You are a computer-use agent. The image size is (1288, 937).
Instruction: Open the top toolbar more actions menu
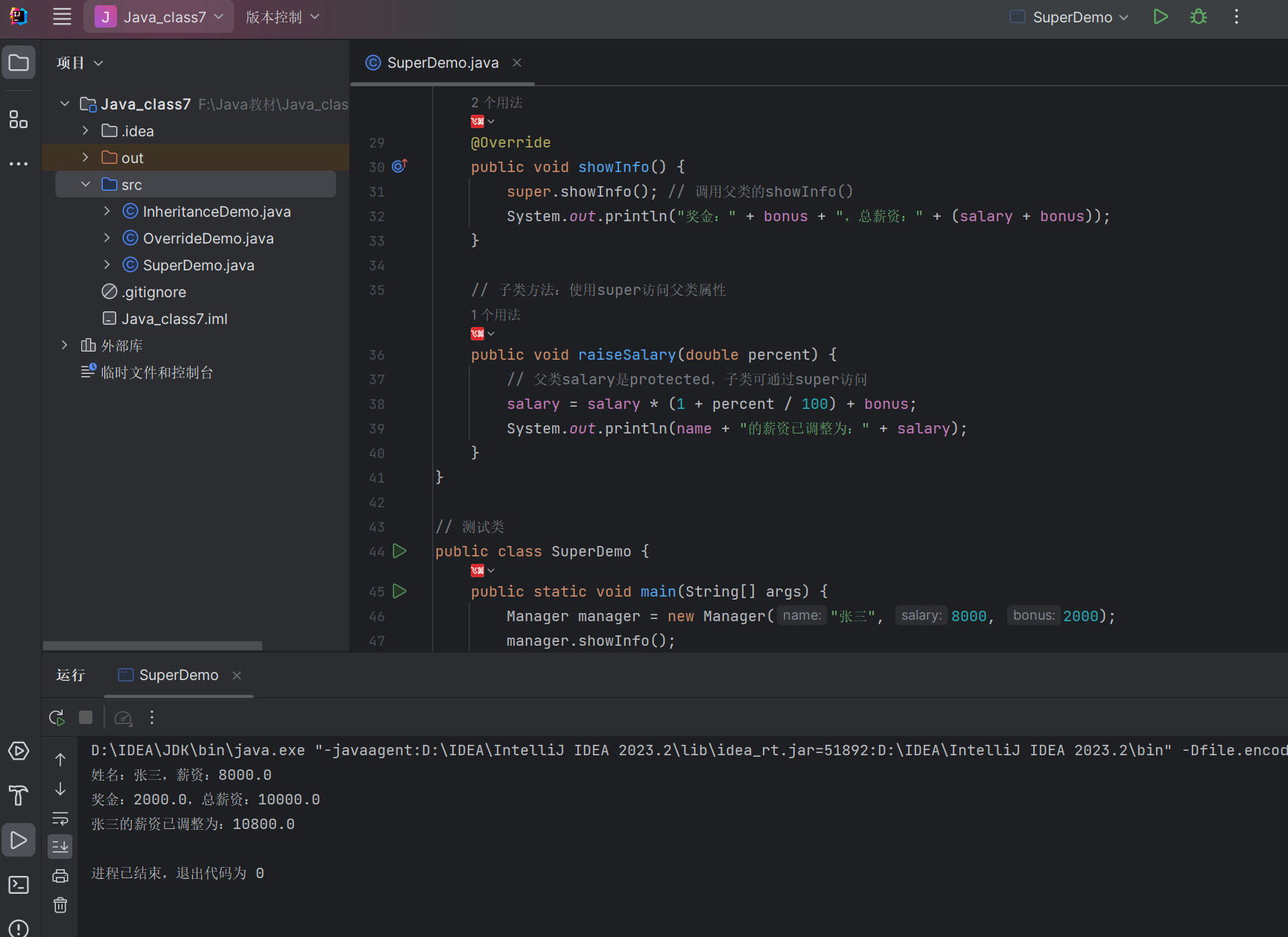[1237, 17]
